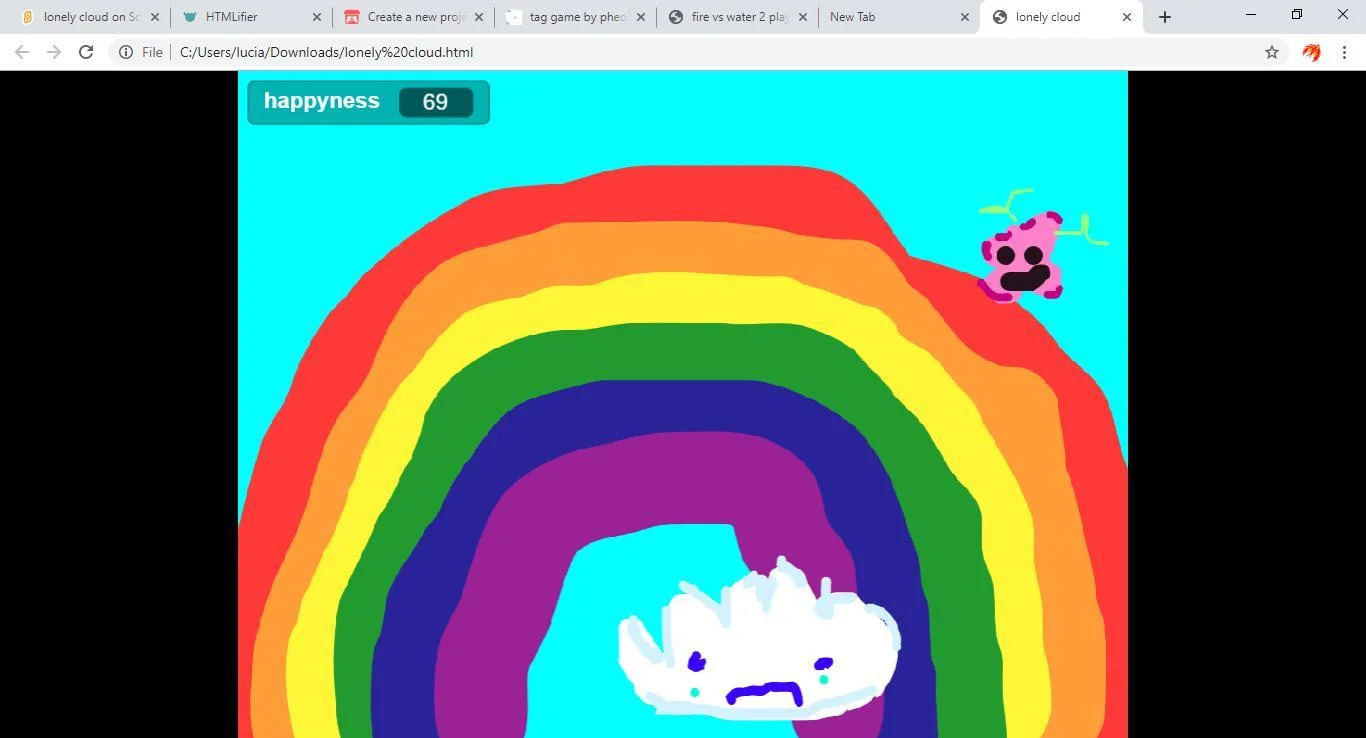Screen dimensions: 1366x738
Task: Close the 'lonely cloud on Sc' tab
Action: pos(155,17)
